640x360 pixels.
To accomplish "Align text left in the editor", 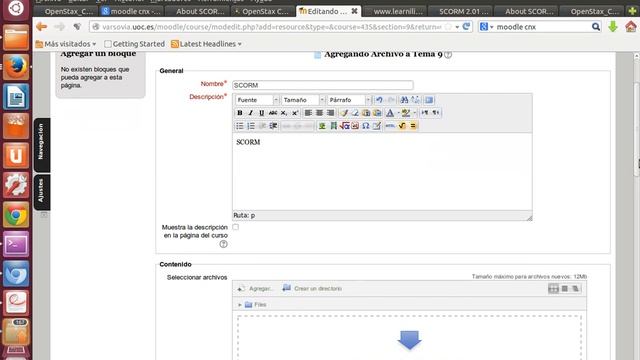I will (308, 113).
